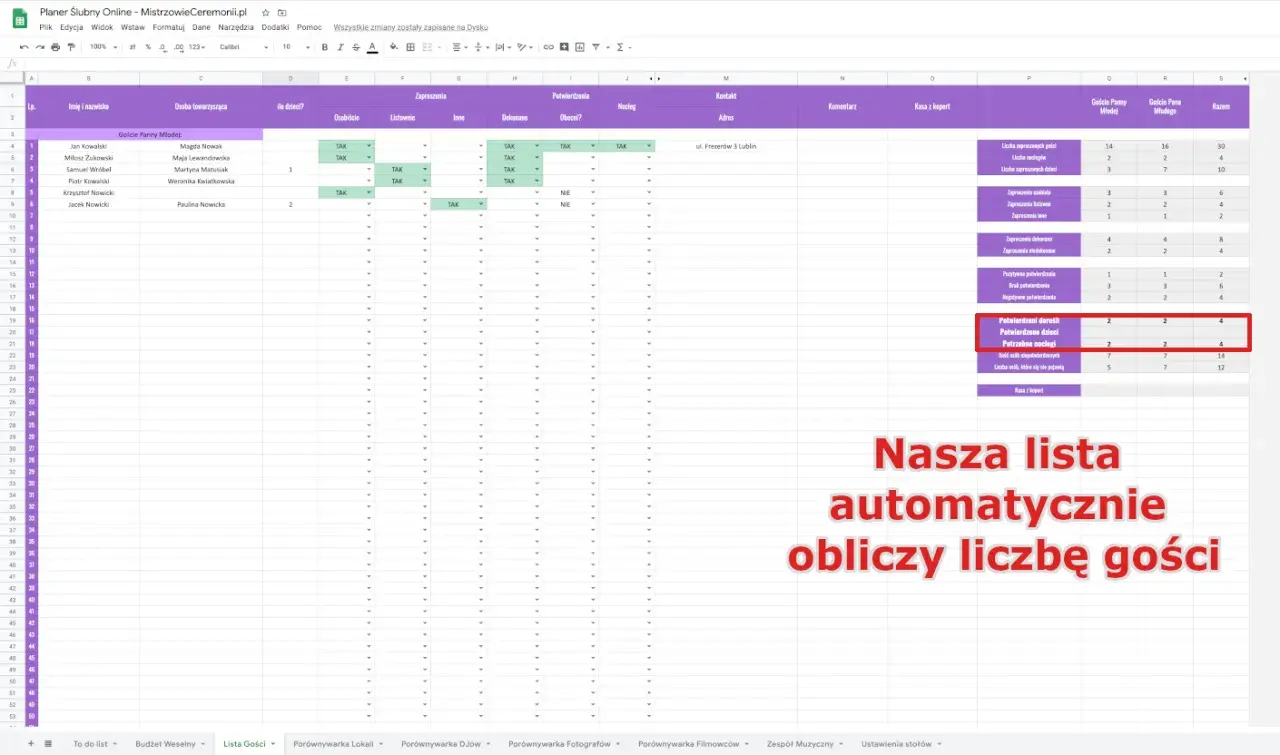Open text color picker
1280x755 pixels.
[372, 47]
